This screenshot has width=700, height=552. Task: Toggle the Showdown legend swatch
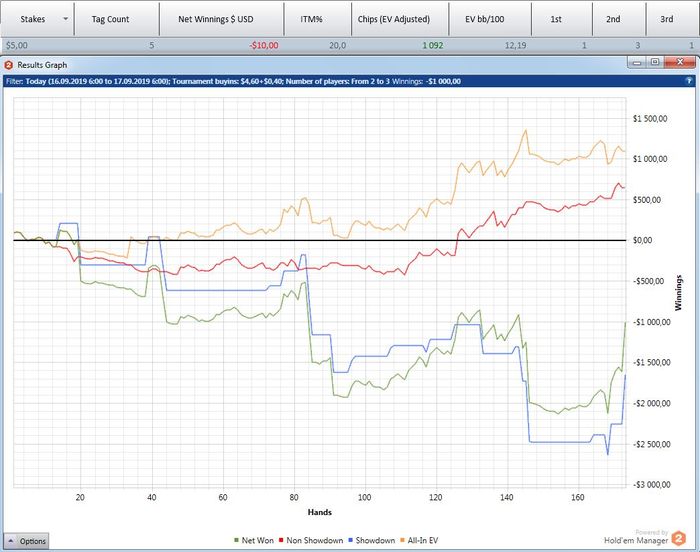[350, 540]
